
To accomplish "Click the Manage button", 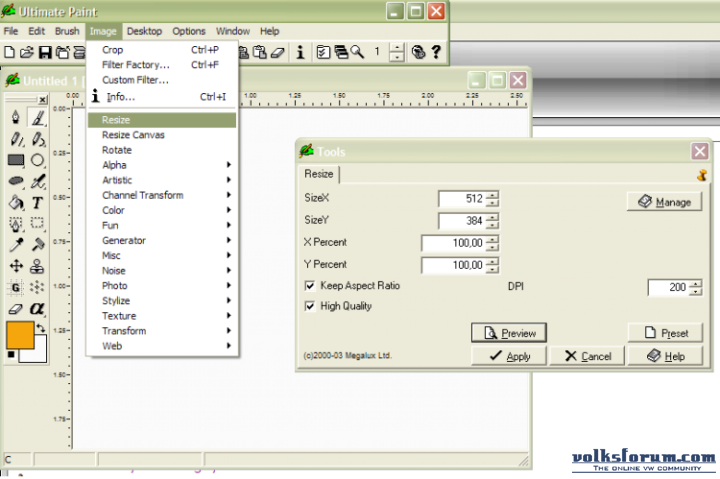I will [664, 202].
